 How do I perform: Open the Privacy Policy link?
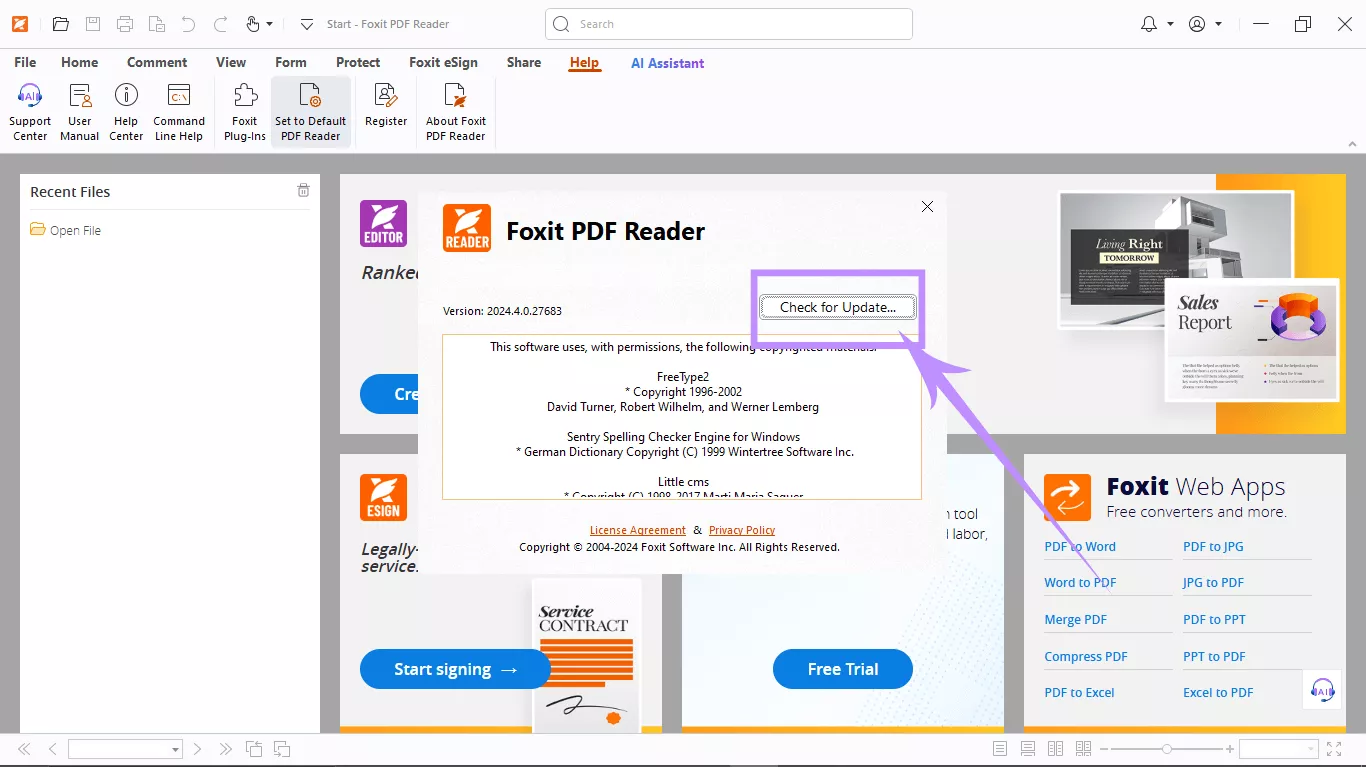tap(742, 530)
